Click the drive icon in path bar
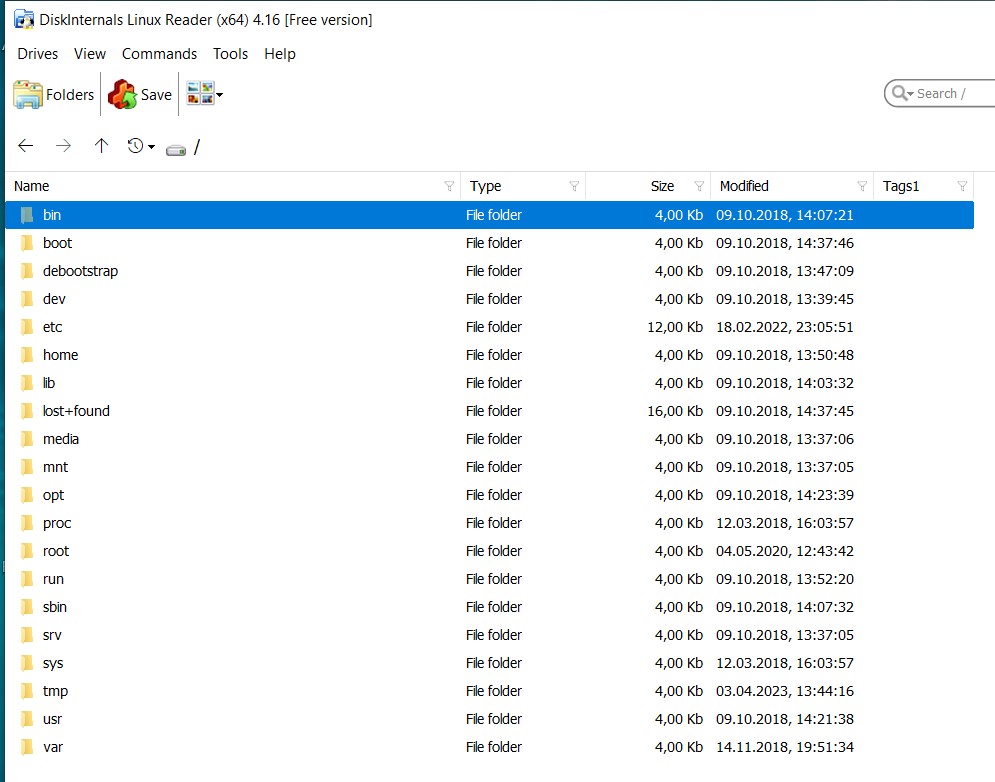This screenshot has height=782, width=995. tap(176, 148)
